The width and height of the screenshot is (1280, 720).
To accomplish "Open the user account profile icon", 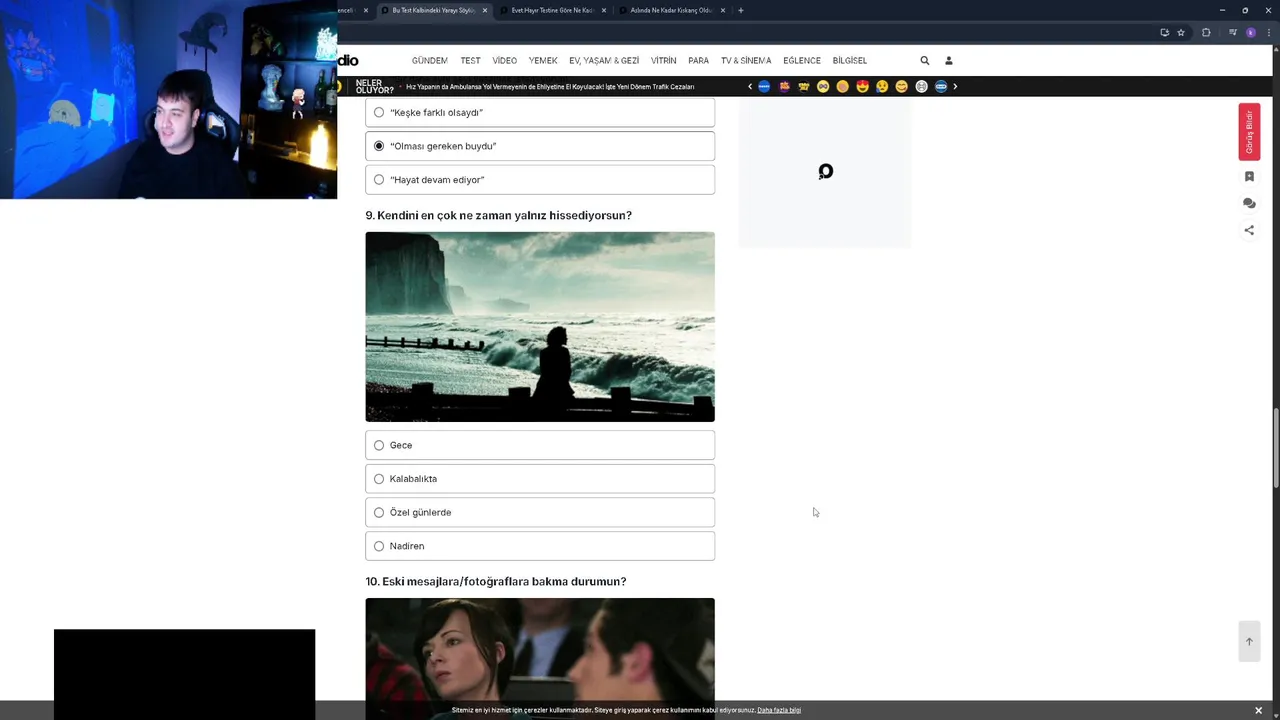I will tap(949, 61).
